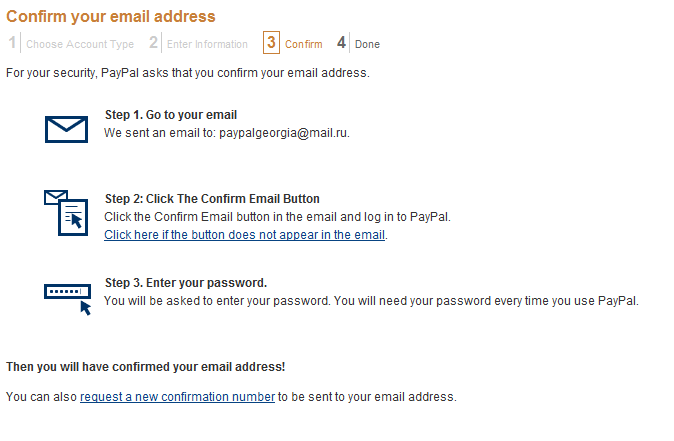Click the paypalgeorgia@mail.ru email address text
674x441 pixels.
click(284, 132)
